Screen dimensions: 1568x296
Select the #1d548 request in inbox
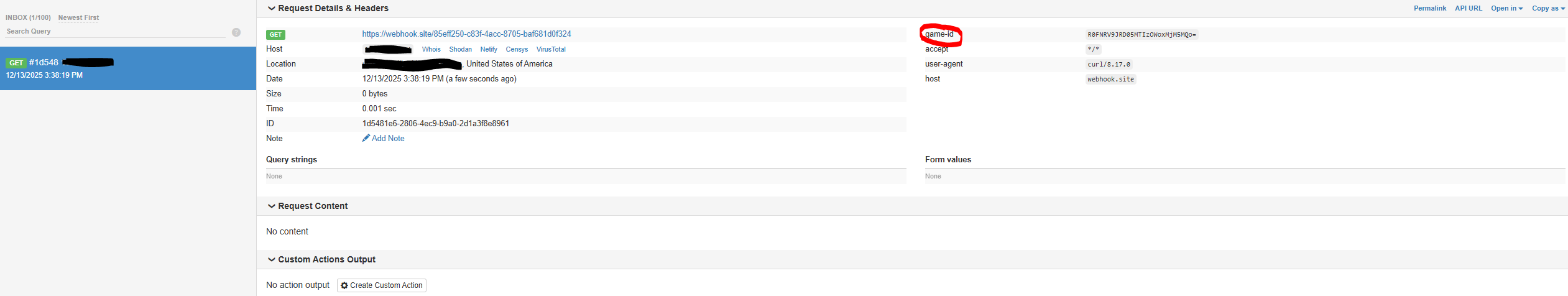click(x=128, y=68)
